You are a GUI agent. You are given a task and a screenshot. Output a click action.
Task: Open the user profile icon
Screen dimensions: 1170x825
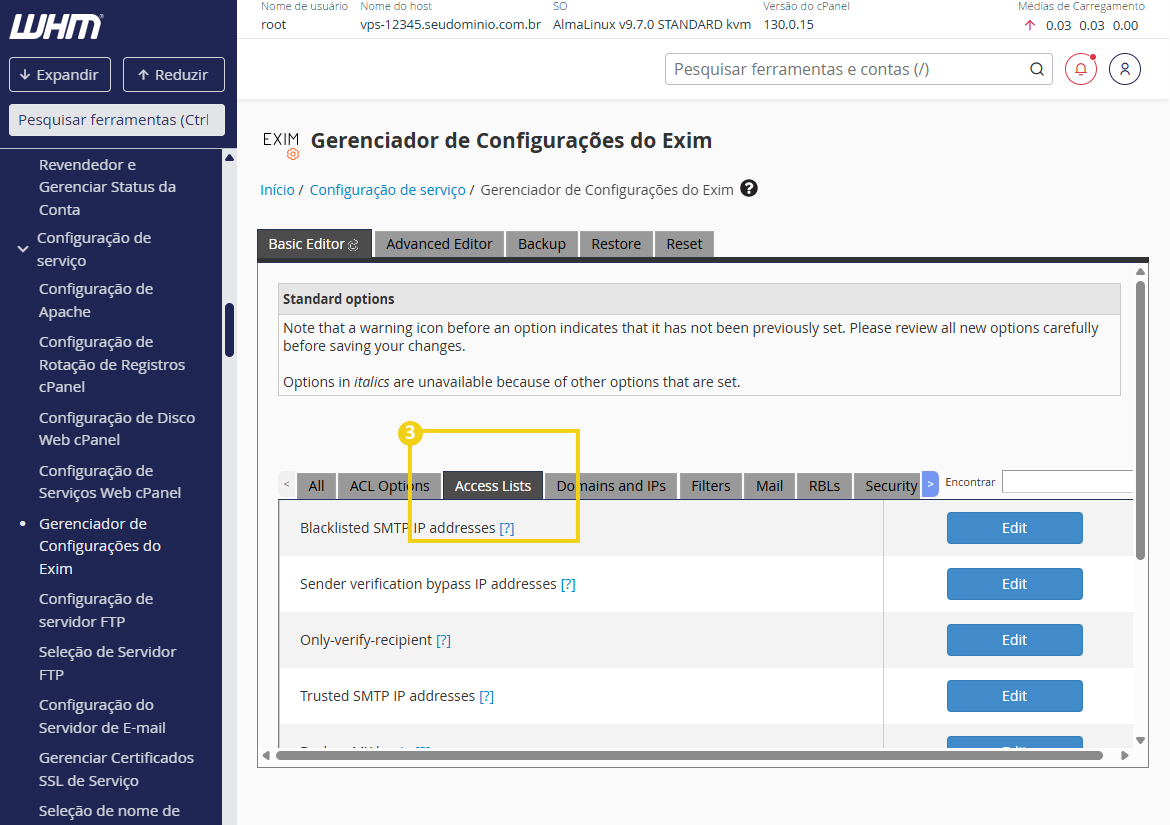pos(1125,68)
